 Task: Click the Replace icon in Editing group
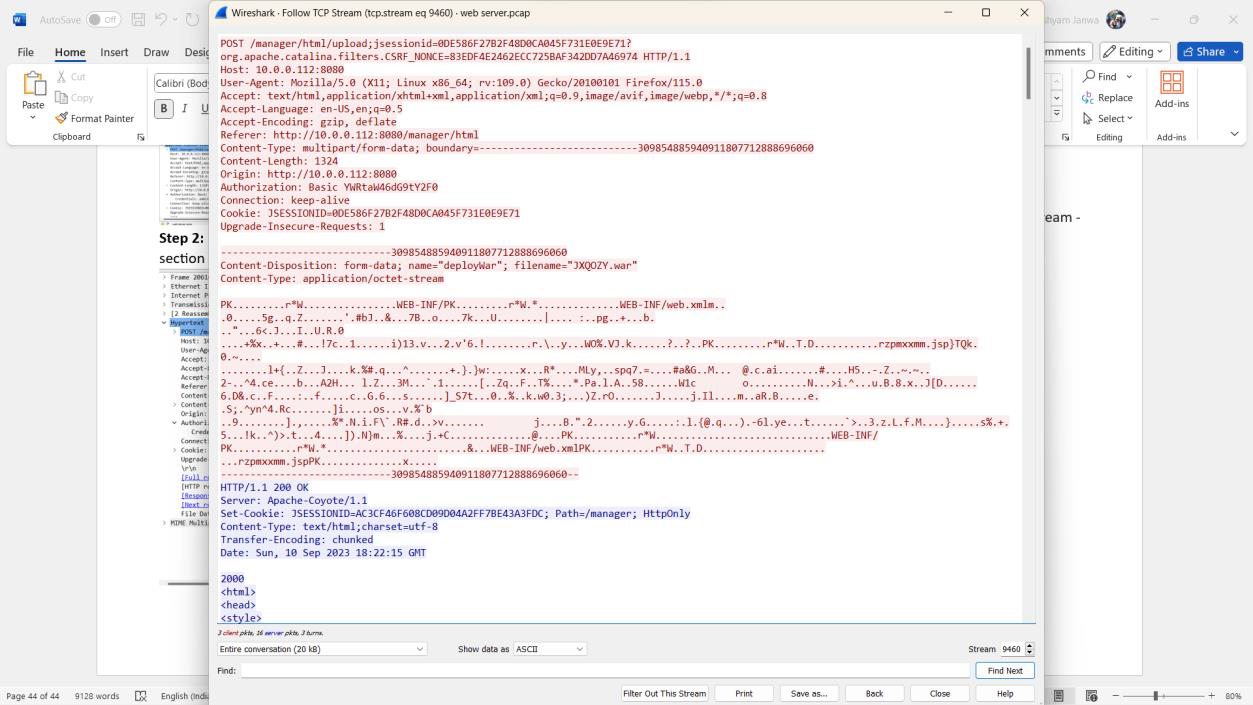click(x=1089, y=98)
